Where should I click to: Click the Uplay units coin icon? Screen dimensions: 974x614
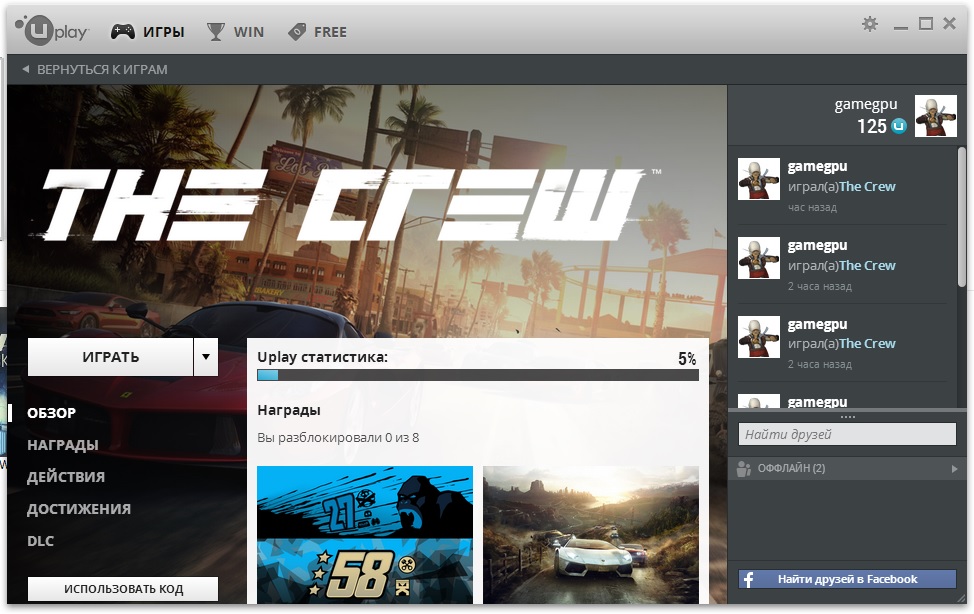pos(899,126)
